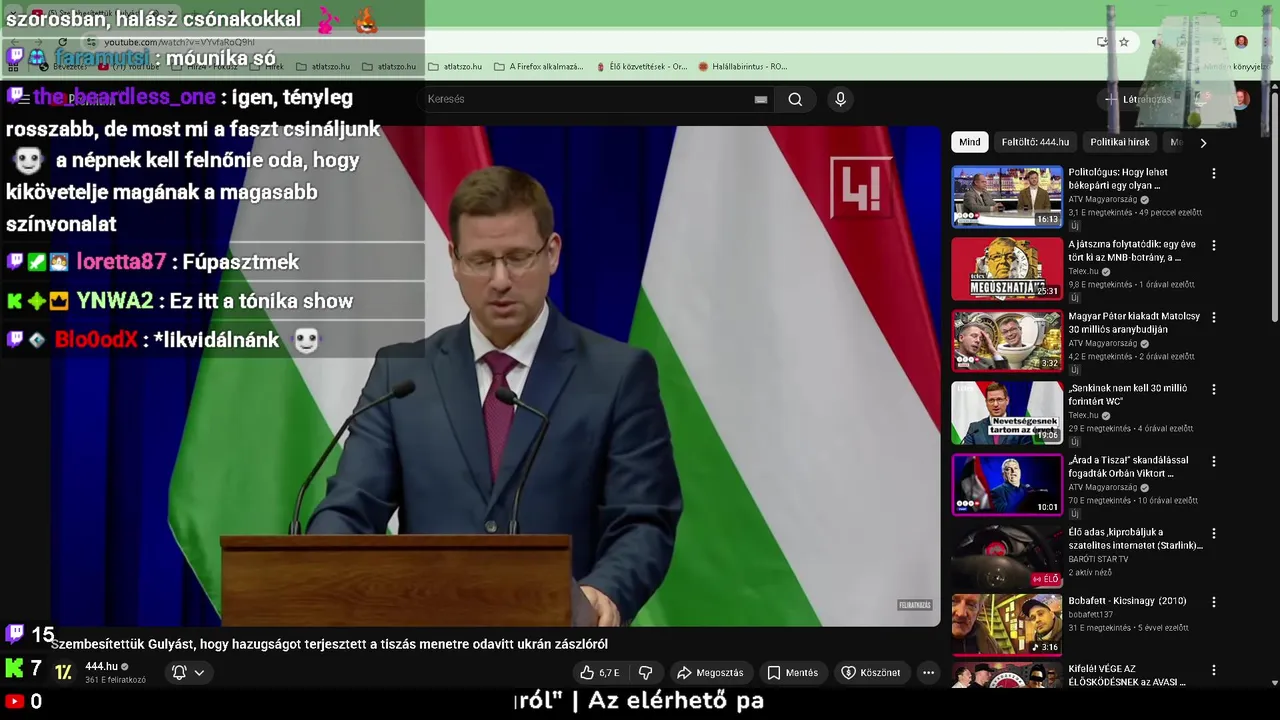Like the video with thumbs-up button

pos(600,673)
